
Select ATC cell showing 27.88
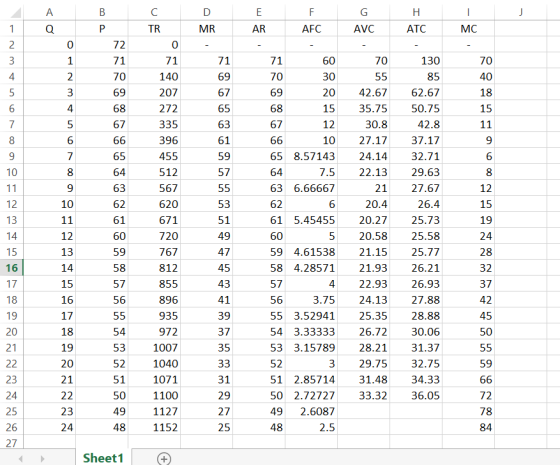tap(416, 300)
